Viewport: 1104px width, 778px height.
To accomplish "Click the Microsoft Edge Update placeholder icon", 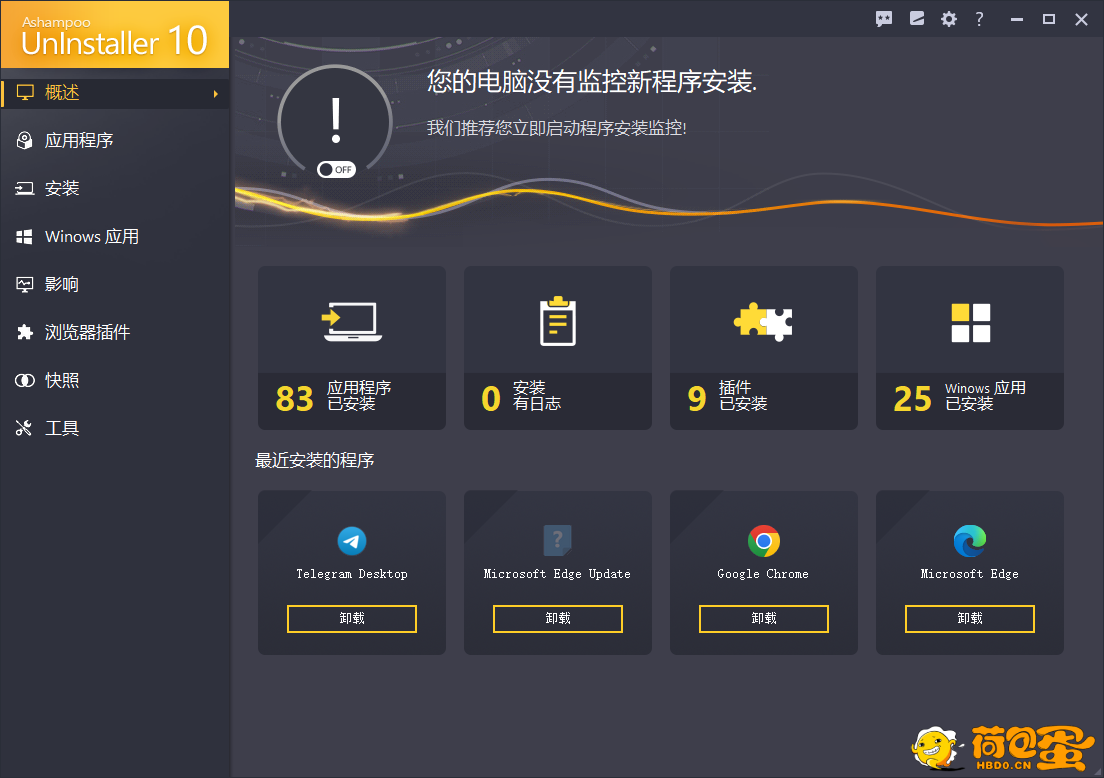I will click(x=558, y=541).
